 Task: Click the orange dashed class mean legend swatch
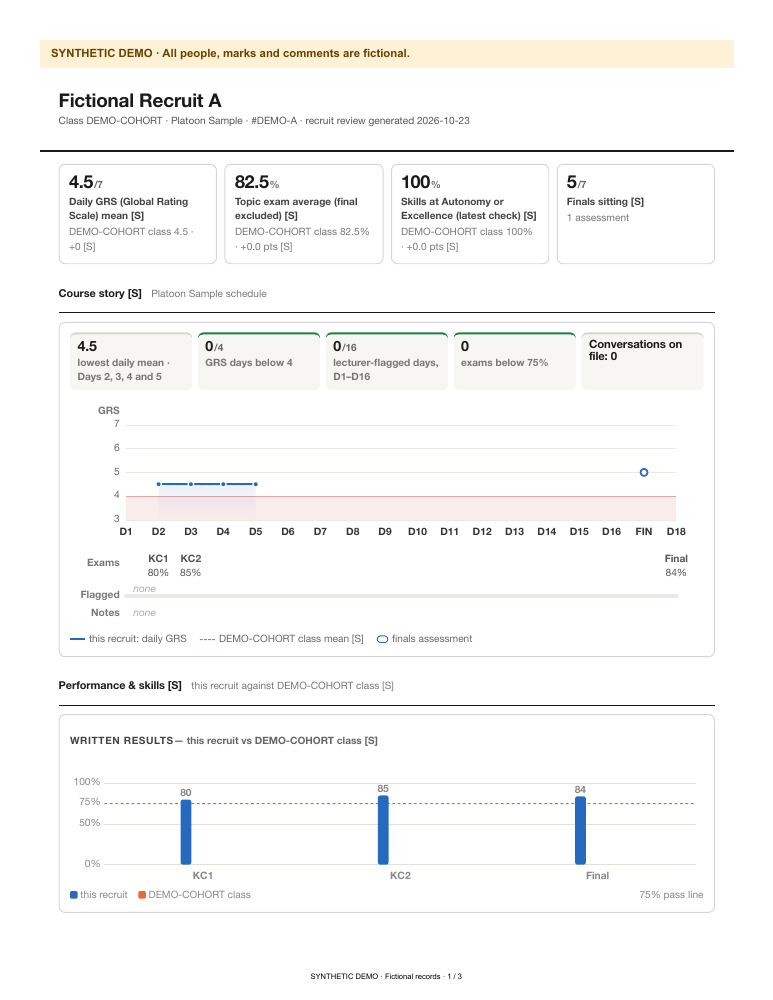point(207,639)
